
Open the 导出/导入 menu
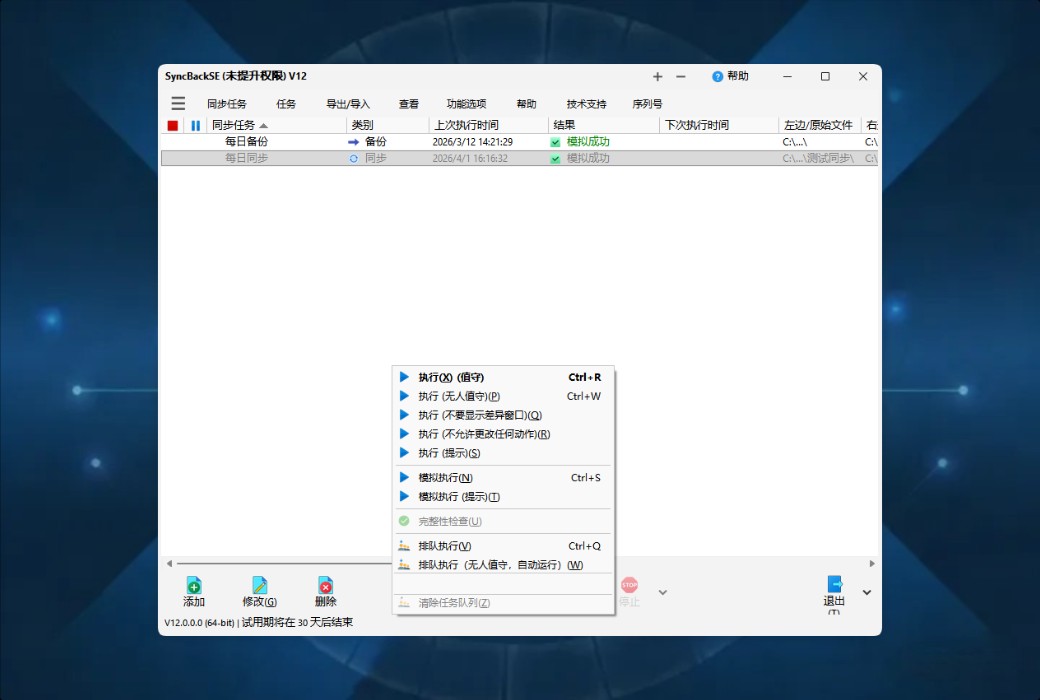346,103
